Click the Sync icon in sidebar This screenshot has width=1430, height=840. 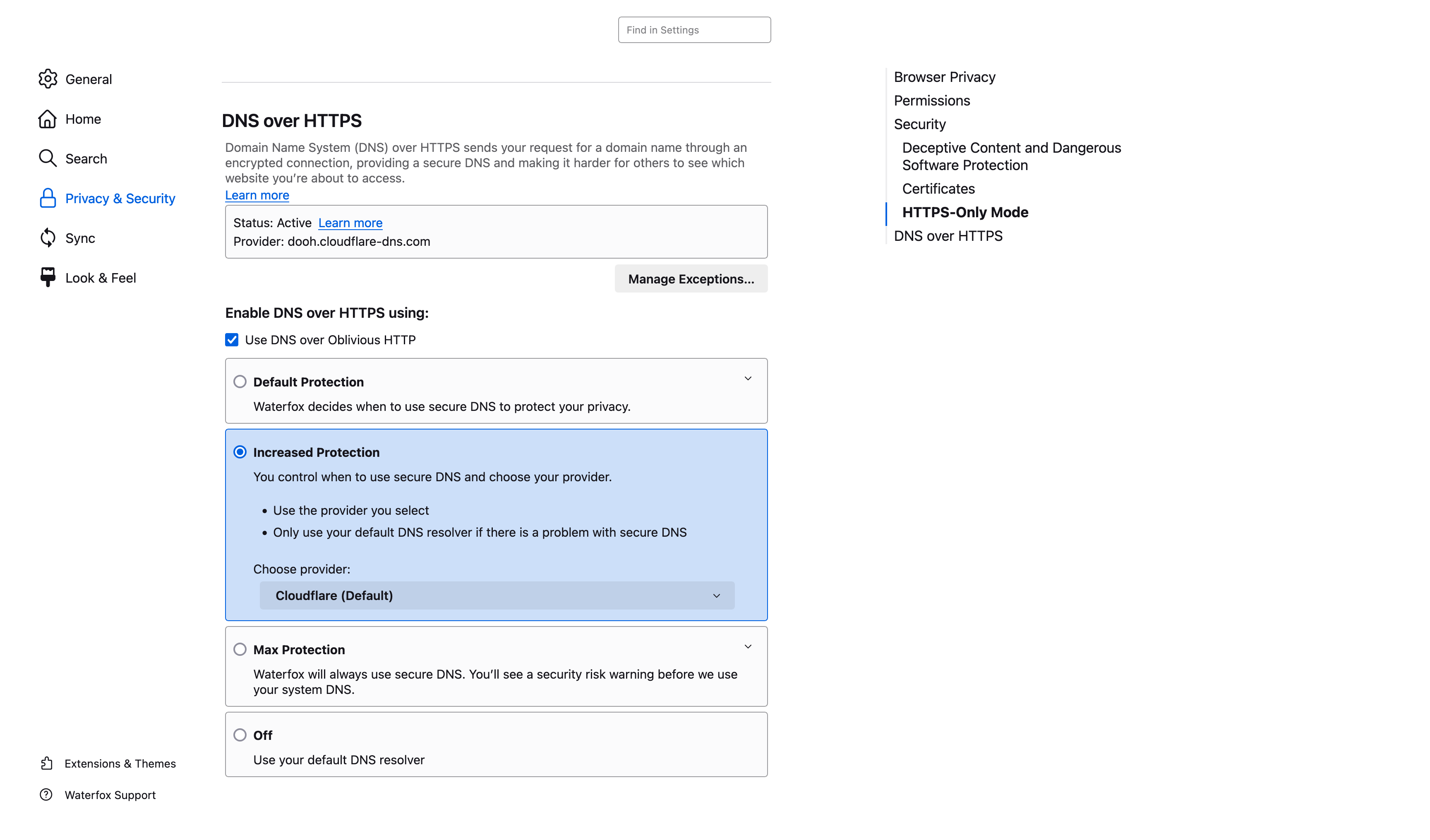pyautogui.click(x=47, y=238)
